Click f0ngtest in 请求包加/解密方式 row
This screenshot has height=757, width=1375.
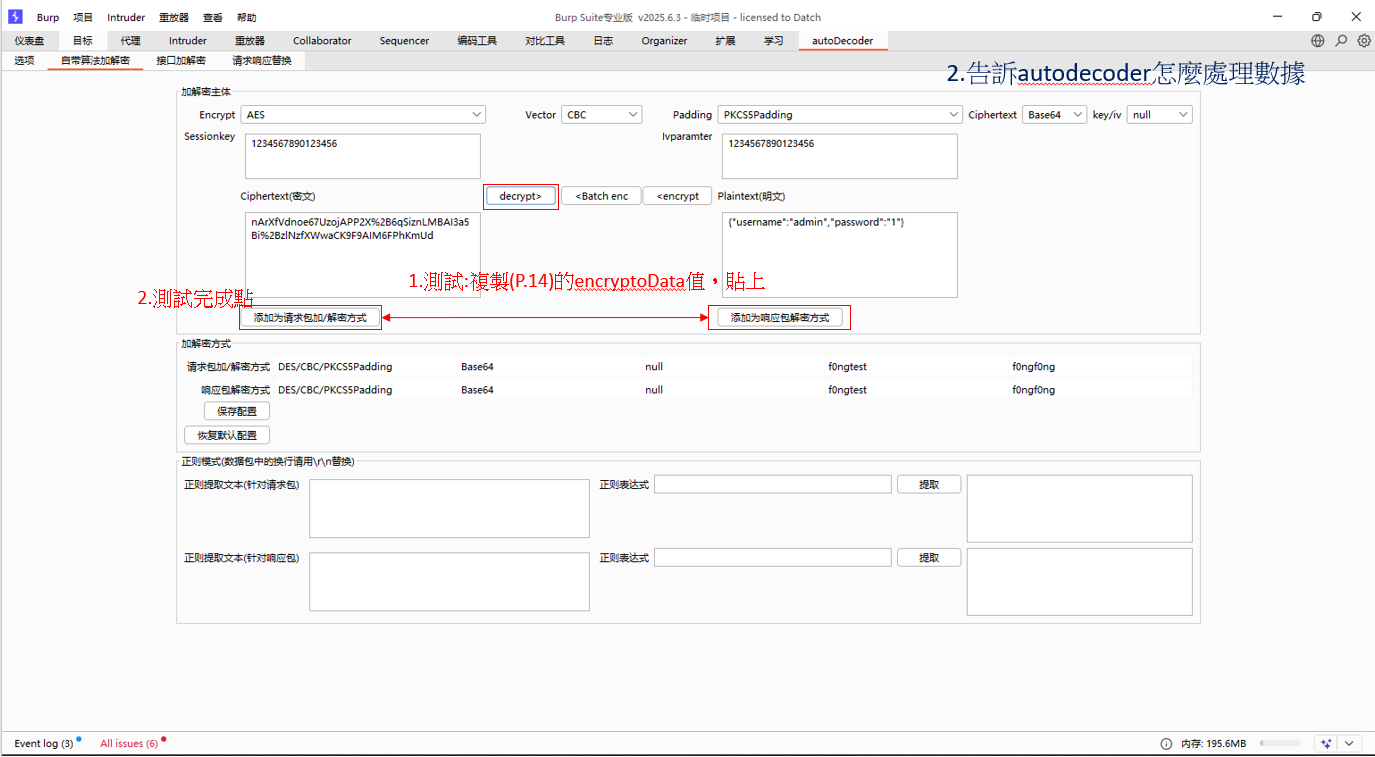coord(848,367)
